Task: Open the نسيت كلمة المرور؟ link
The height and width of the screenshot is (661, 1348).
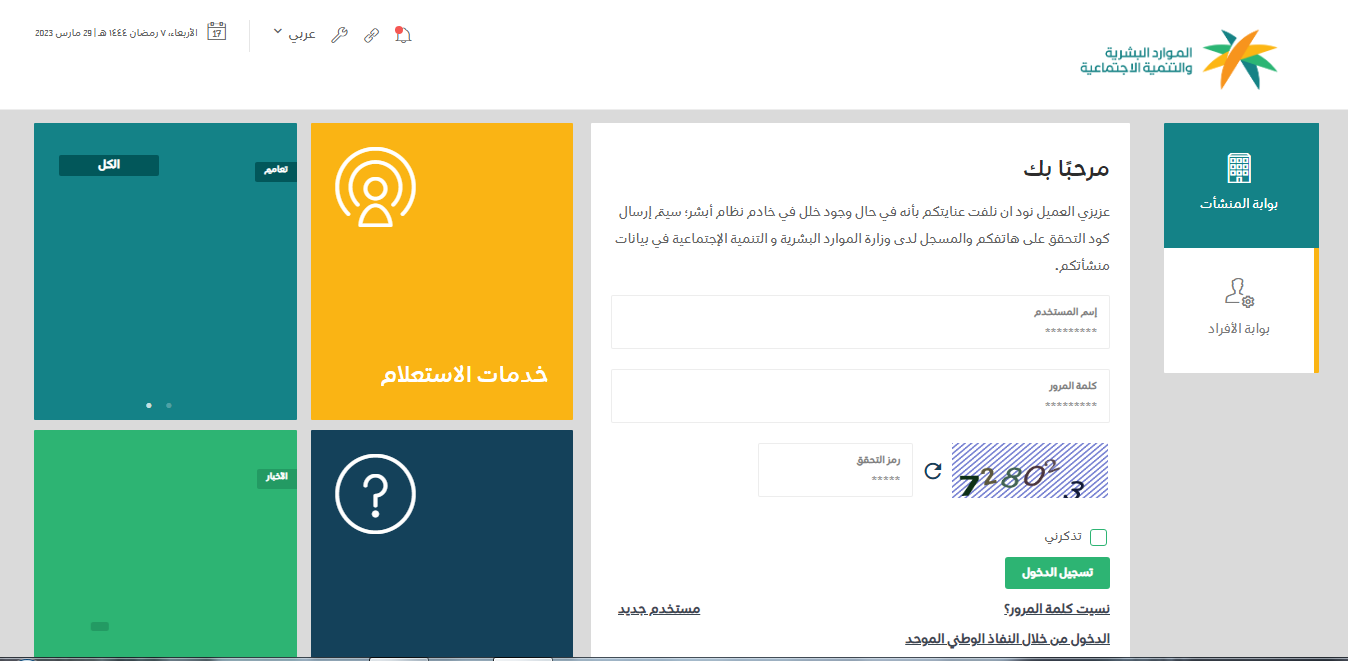Action: tap(1056, 609)
